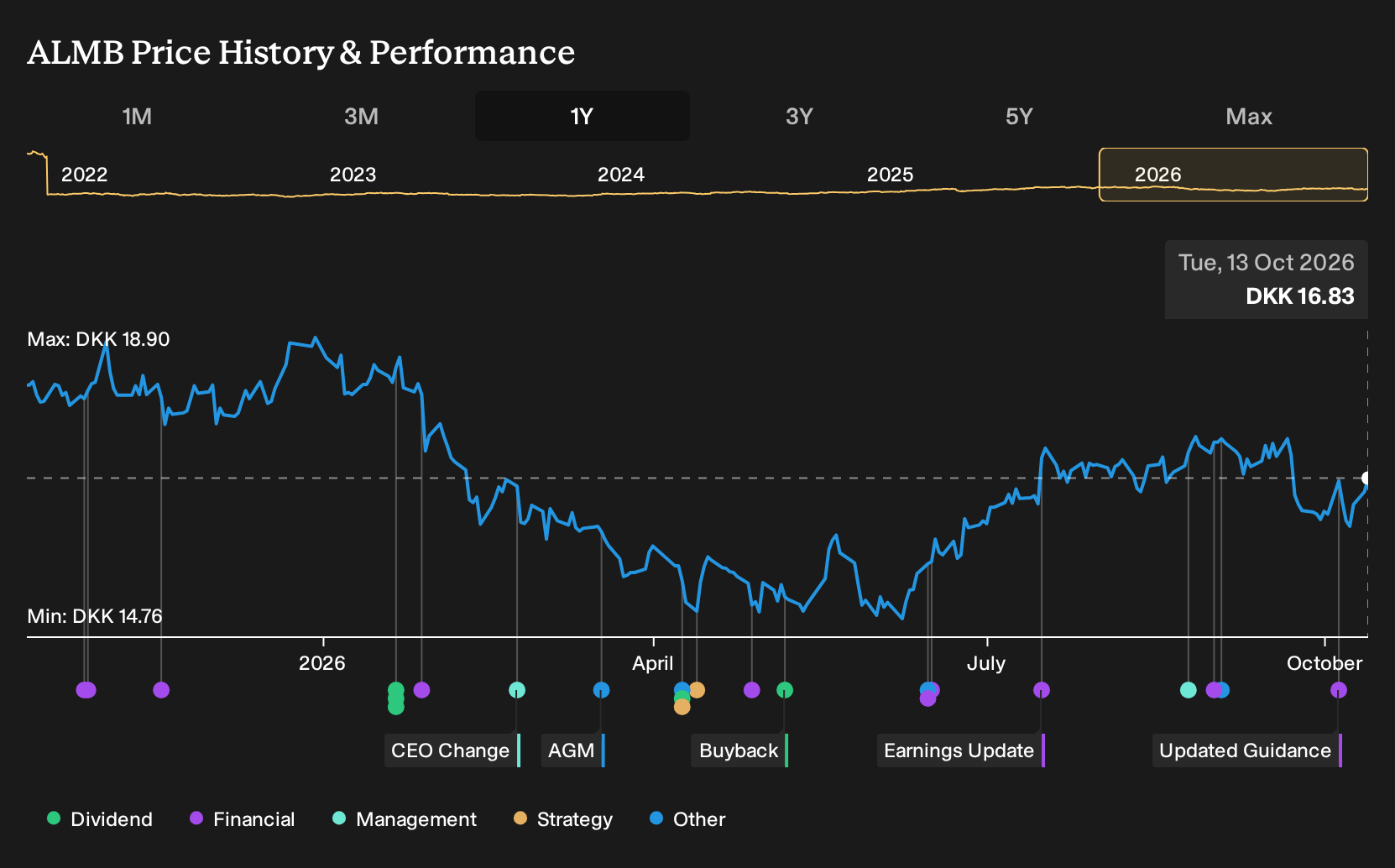Screen dimensions: 1395x868
Task: Click the orange Strategy dot right of April
Action: click(697, 690)
